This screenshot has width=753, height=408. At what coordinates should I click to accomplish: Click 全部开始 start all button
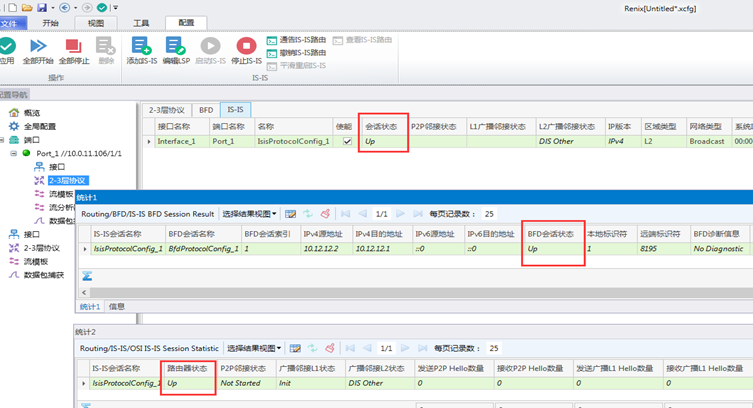click(x=38, y=50)
